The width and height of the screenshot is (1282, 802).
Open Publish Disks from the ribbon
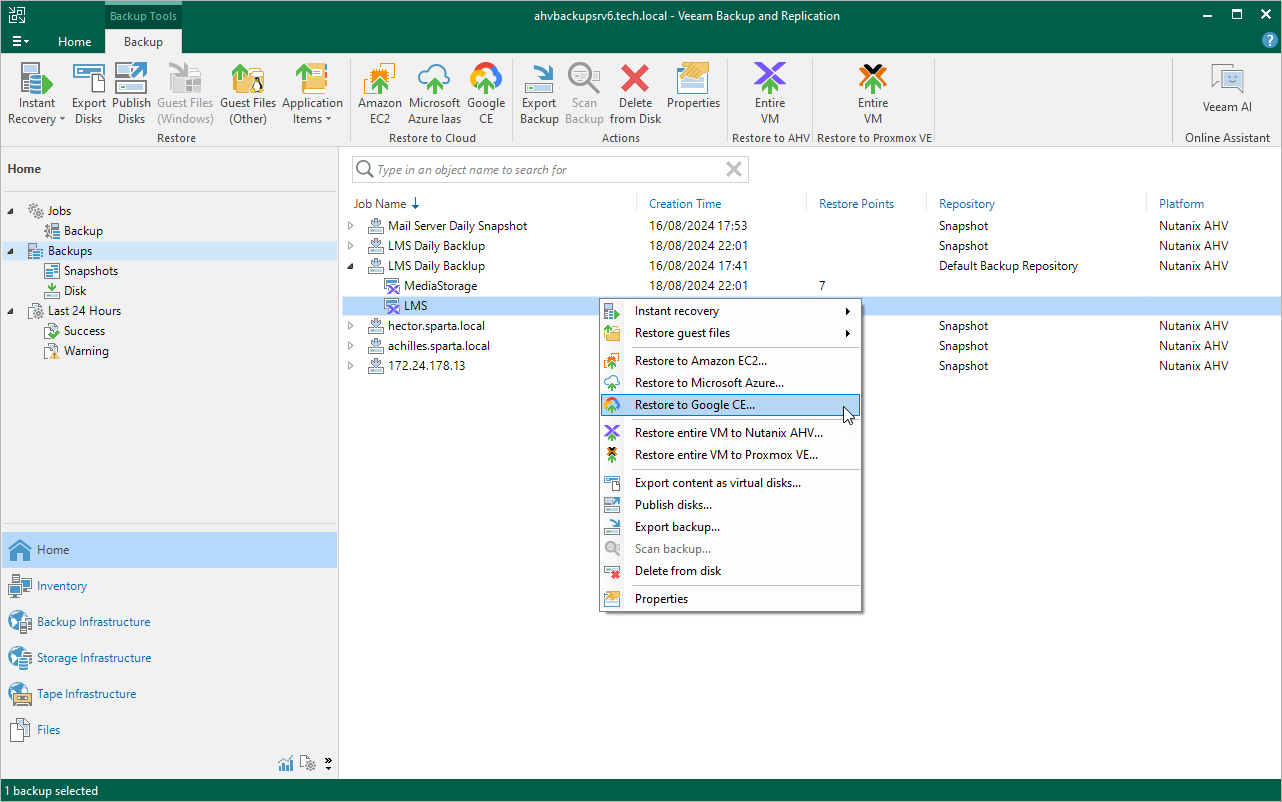coord(131,95)
